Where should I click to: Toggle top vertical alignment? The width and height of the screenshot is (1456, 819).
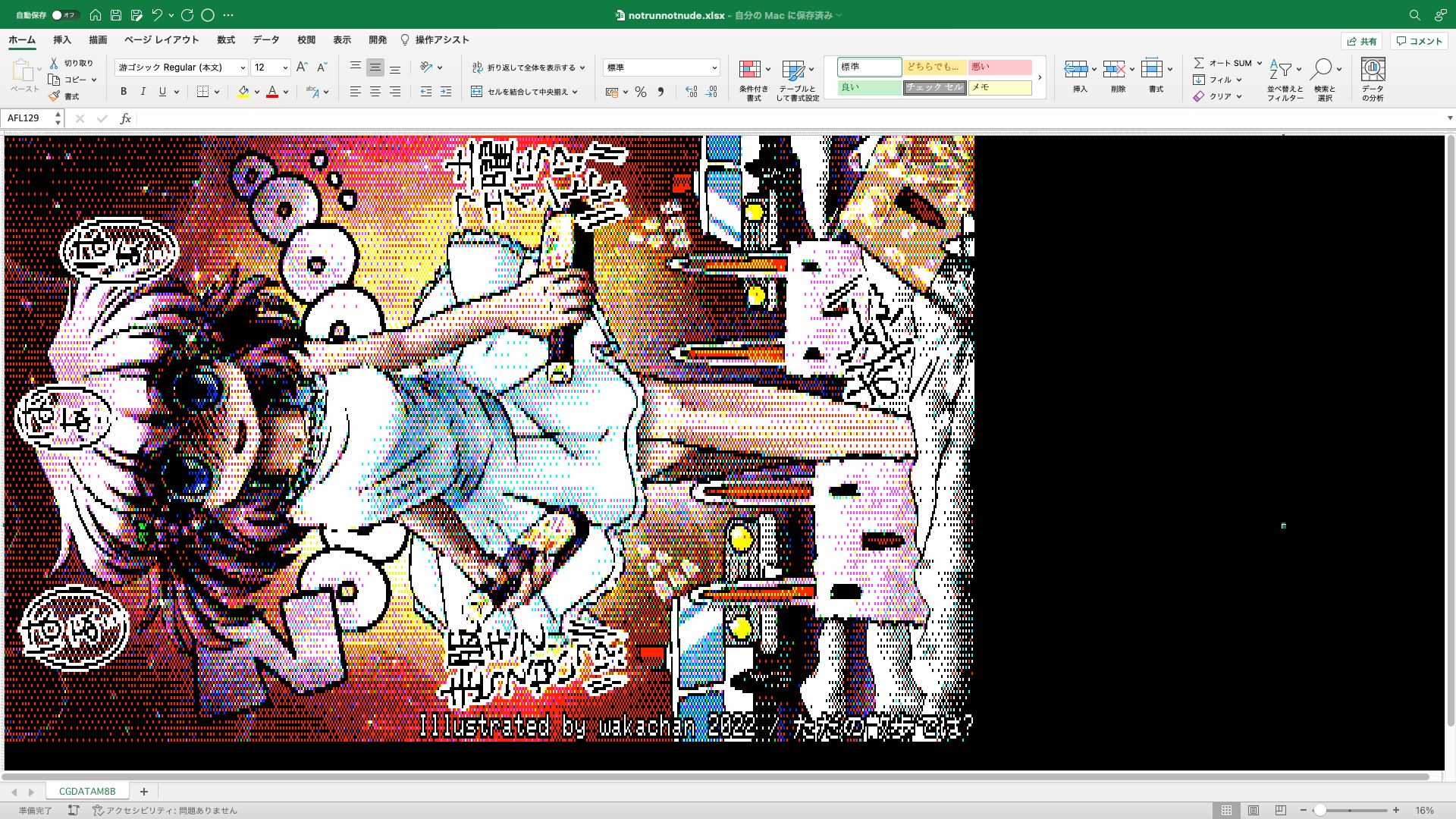click(x=356, y=67)
